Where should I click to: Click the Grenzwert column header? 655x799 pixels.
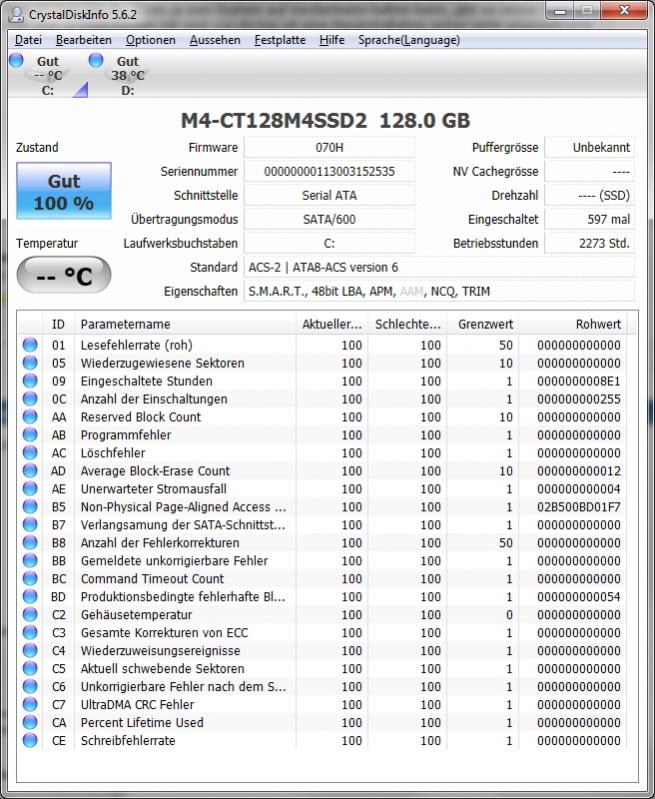click(x=483, y=324)
